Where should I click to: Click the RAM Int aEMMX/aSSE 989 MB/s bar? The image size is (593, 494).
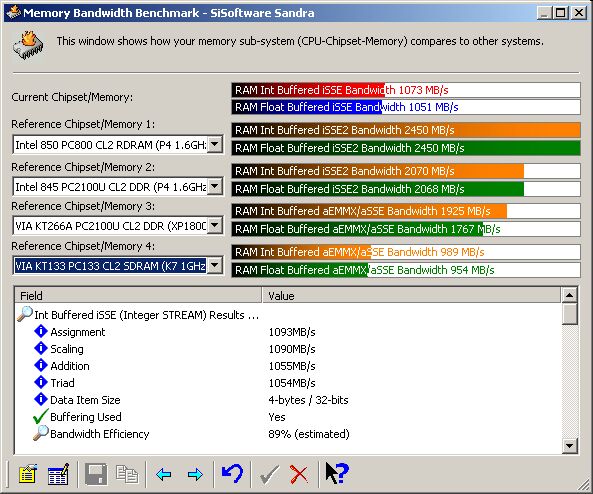[406, 252]
